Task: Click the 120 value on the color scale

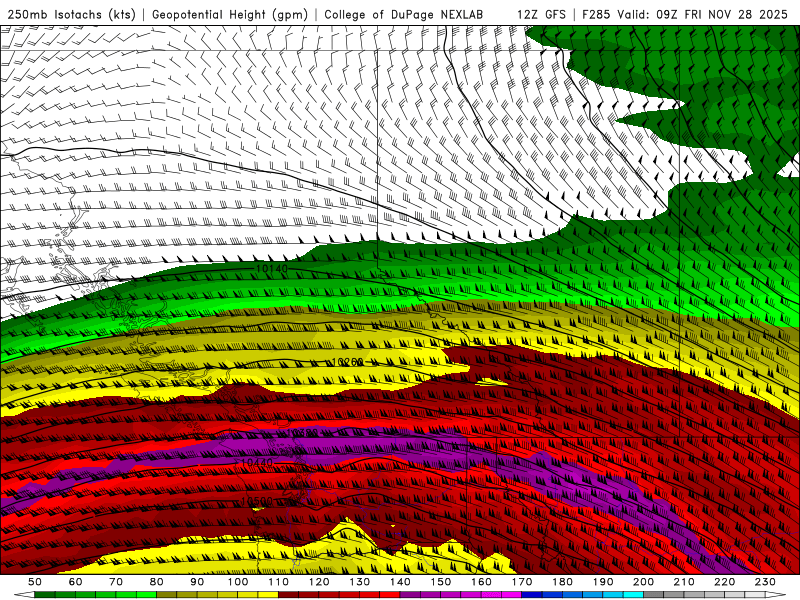Action: pyautogui.click(x=319, y=582)
